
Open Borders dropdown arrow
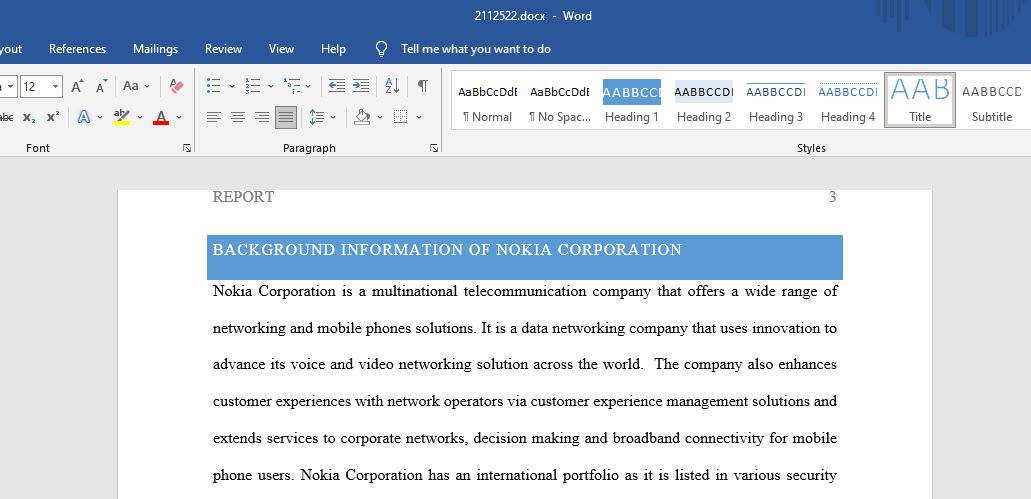[x=419, y=118]
